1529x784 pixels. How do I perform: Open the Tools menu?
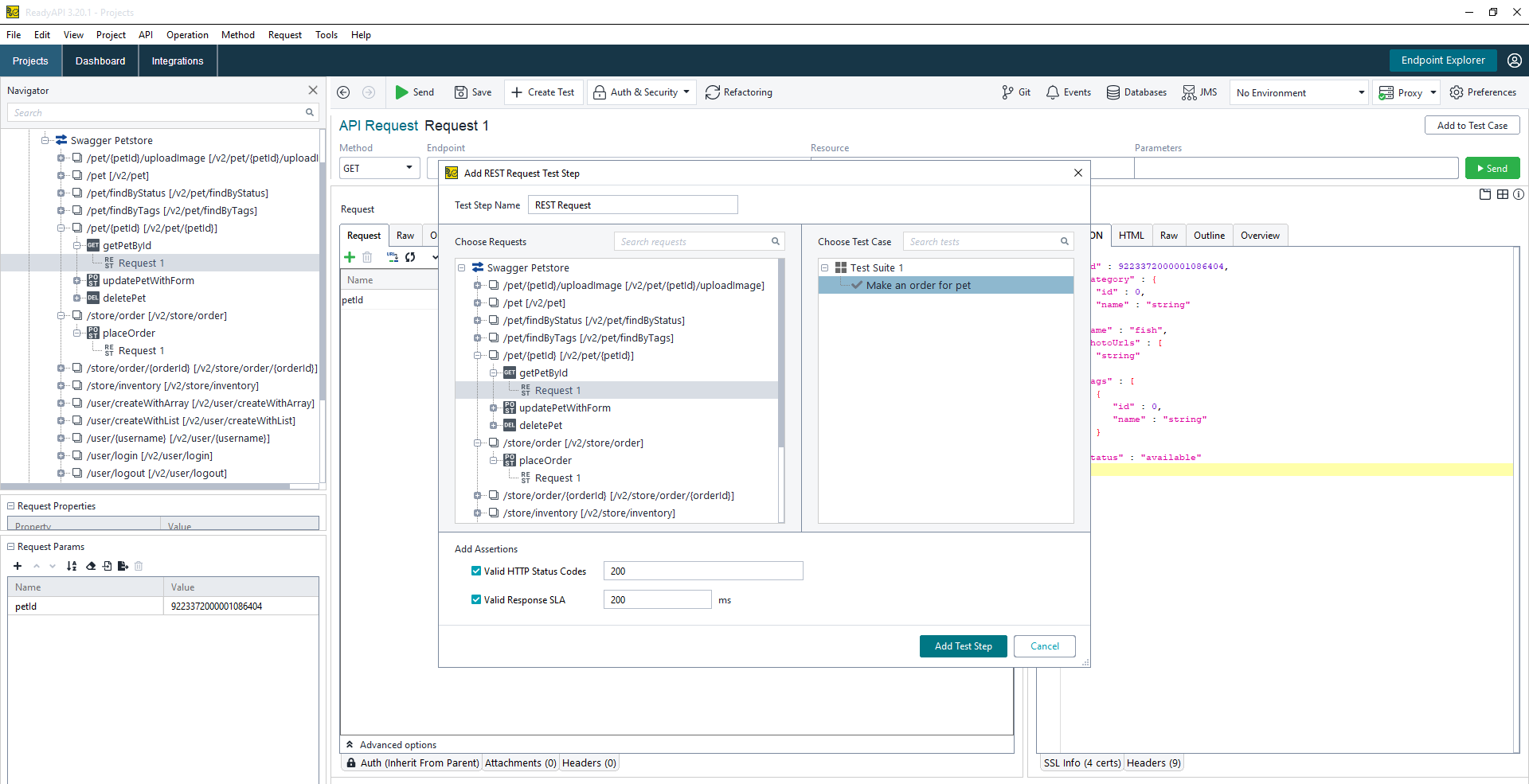(x=327, y=35)
